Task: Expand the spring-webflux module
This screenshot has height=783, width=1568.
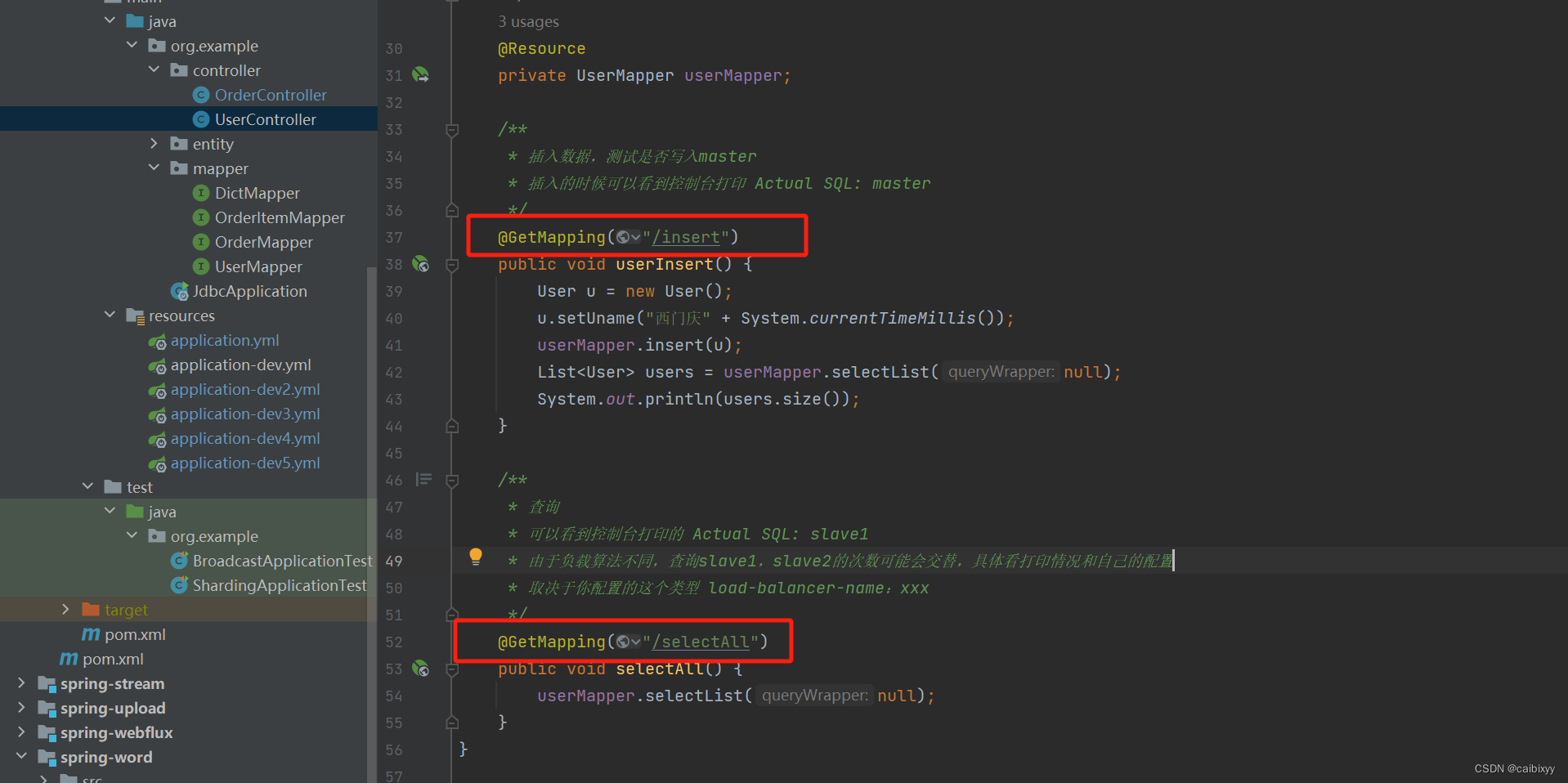Action: (22, 732)
